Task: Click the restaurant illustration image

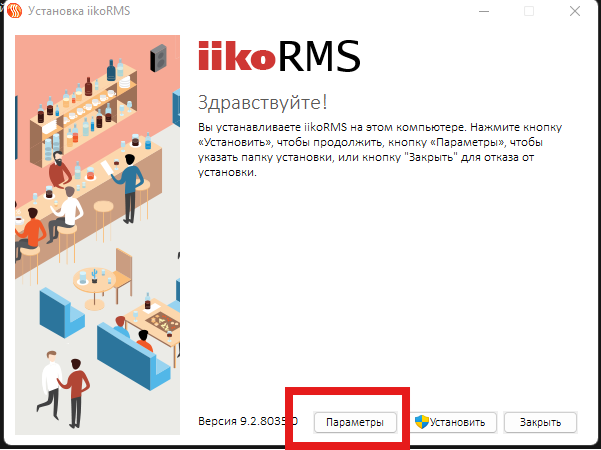Action: [97, 235]
